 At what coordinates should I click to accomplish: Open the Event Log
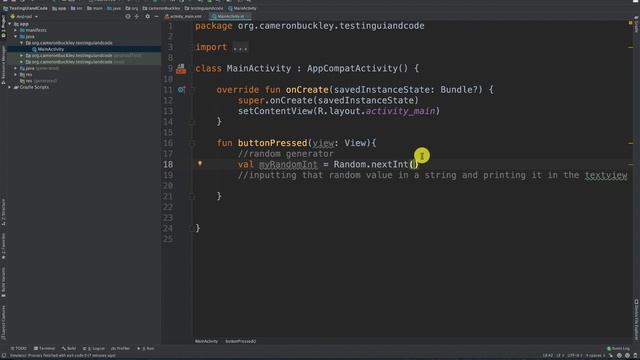pos(618,349)
